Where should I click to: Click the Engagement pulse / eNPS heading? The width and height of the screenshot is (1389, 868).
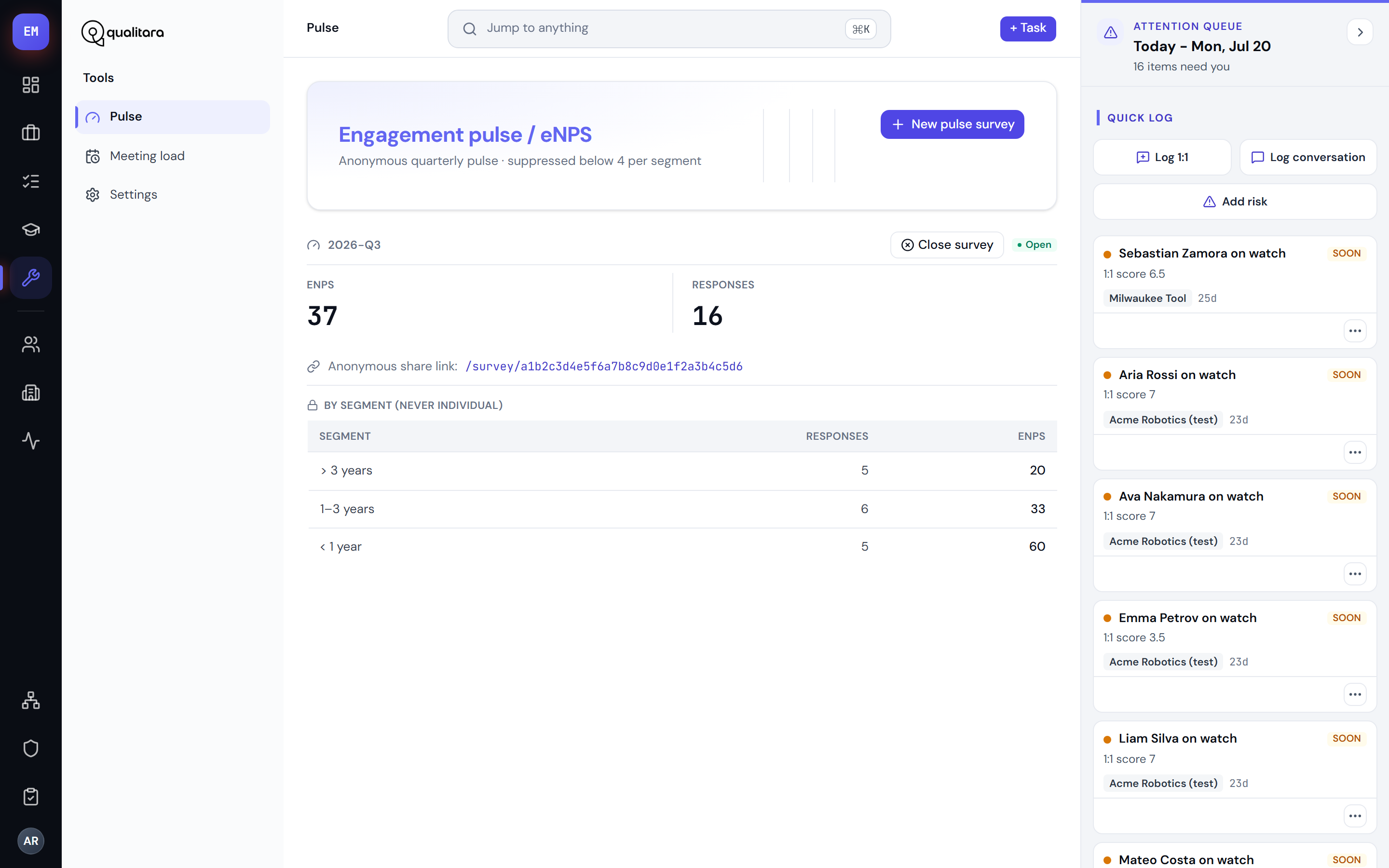465,135
